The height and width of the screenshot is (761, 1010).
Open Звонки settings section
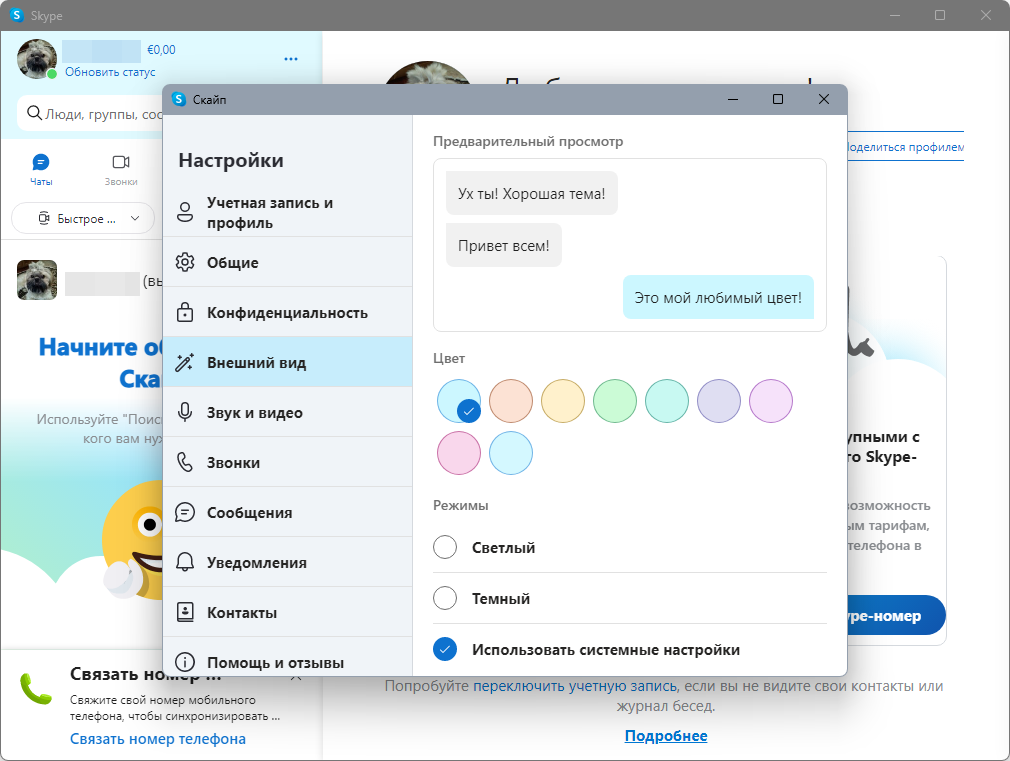[x=287, y=462]
